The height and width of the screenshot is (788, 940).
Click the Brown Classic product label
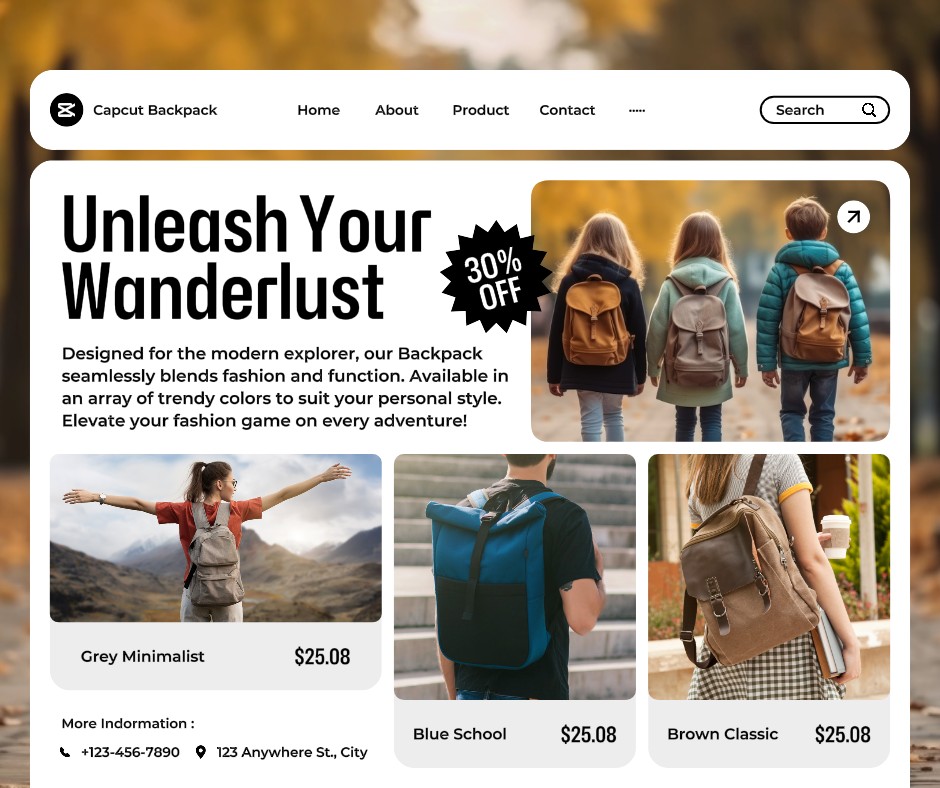point(722,734)
